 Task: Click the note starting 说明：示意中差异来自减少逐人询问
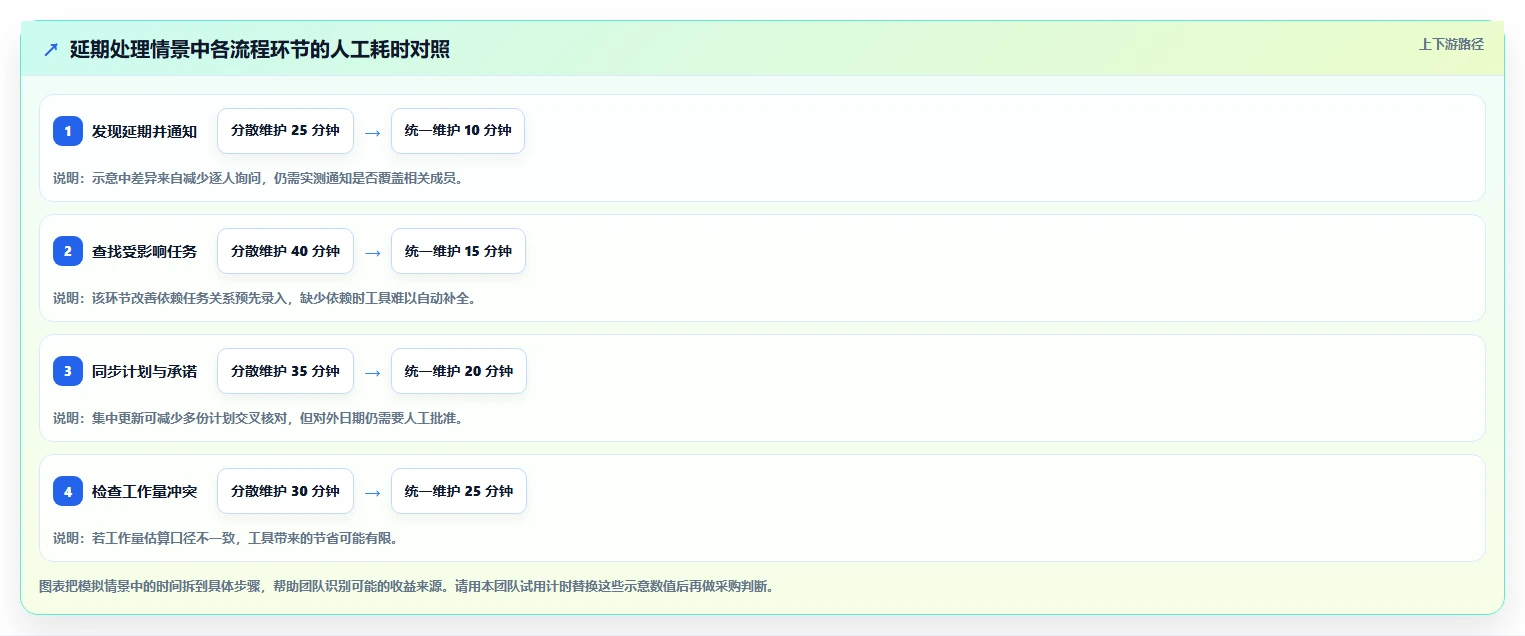(x=258, y=178)
